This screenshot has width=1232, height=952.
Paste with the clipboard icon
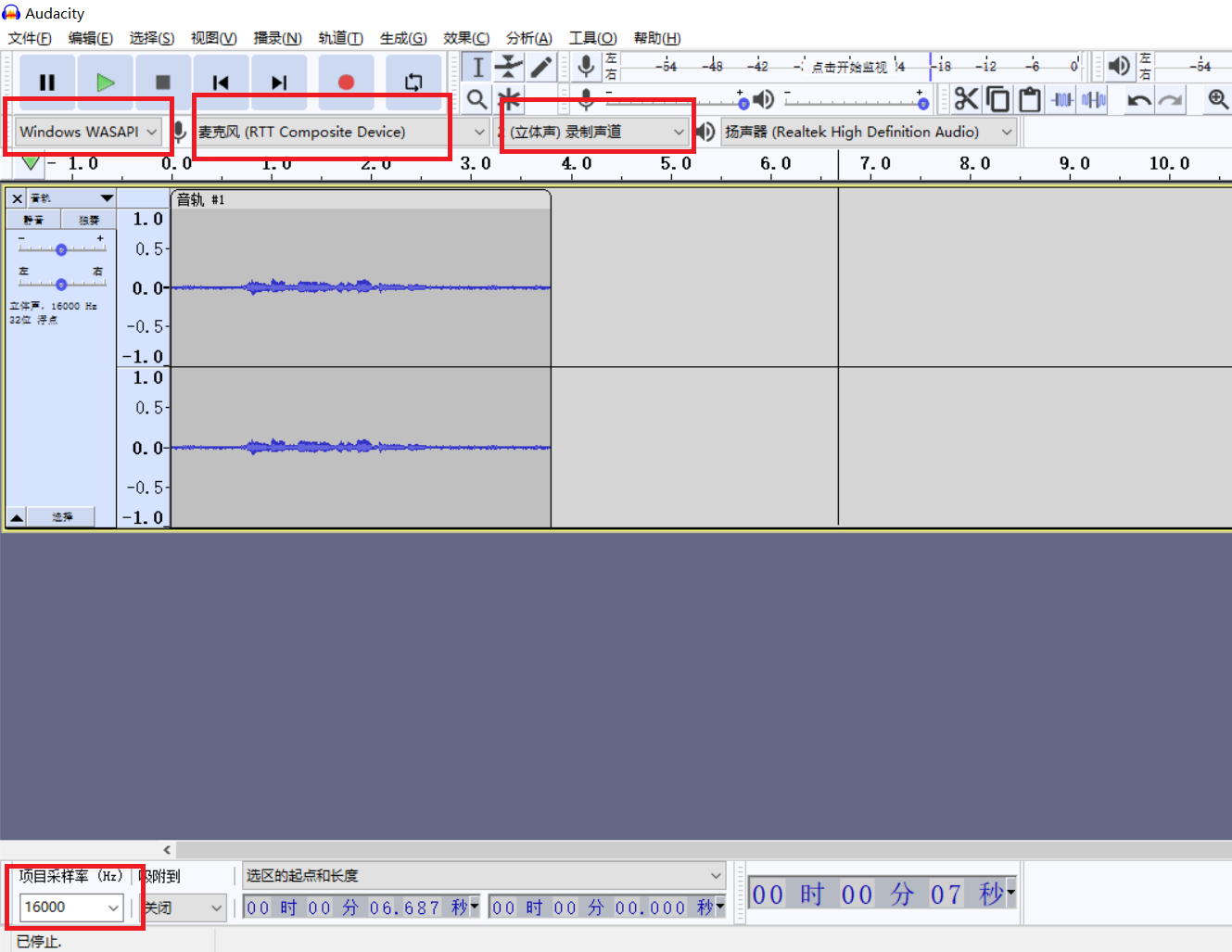point(1029,99)
